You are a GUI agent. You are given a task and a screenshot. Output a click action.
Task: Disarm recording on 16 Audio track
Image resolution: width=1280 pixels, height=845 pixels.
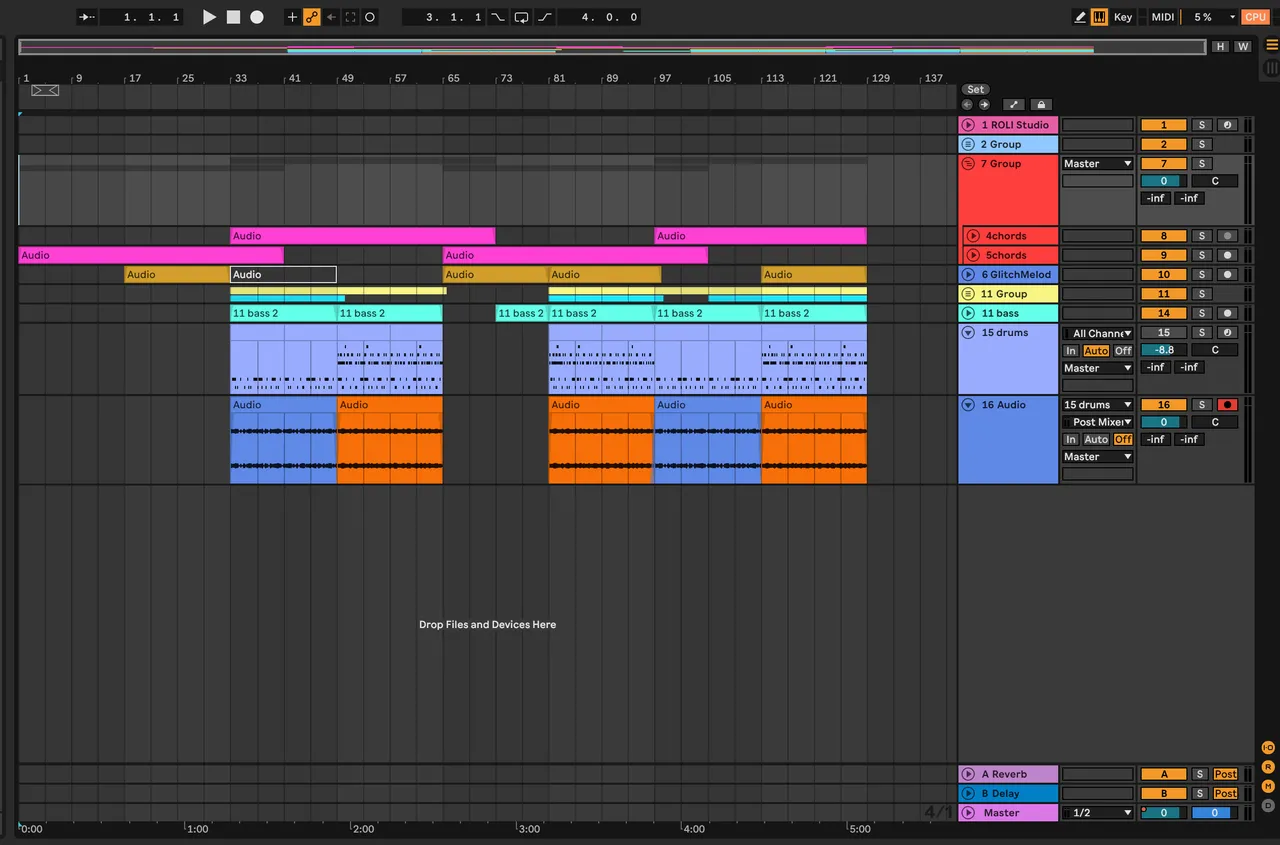(1227, 405)
